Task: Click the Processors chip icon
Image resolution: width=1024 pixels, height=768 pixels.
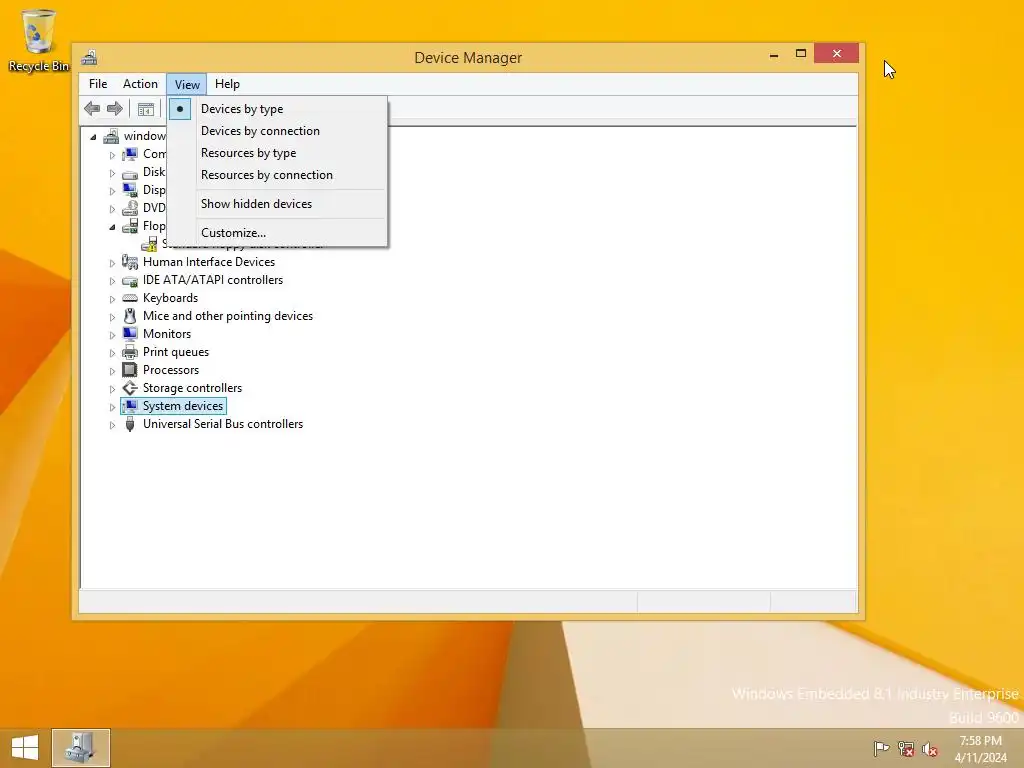Action: click(x=130, y=370)
